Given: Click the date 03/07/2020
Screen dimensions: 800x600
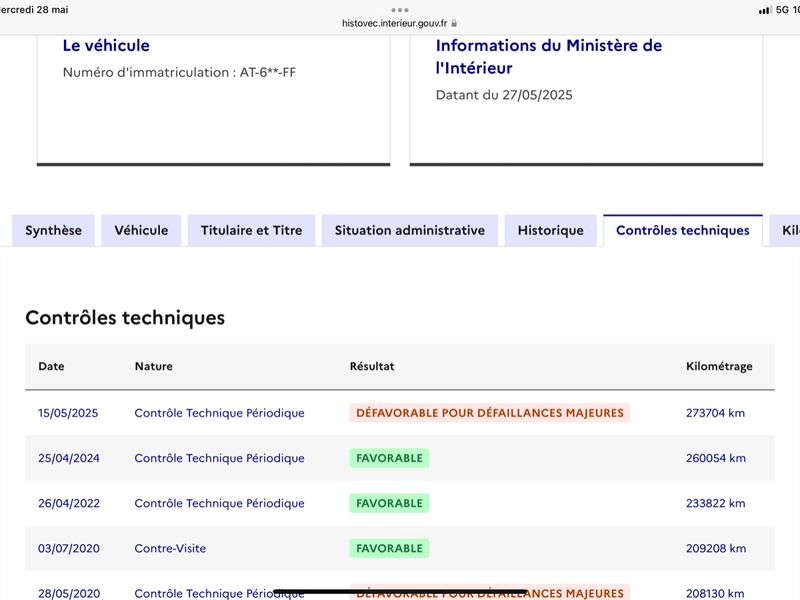Looking at the screenshot, I should pos(69,548).
